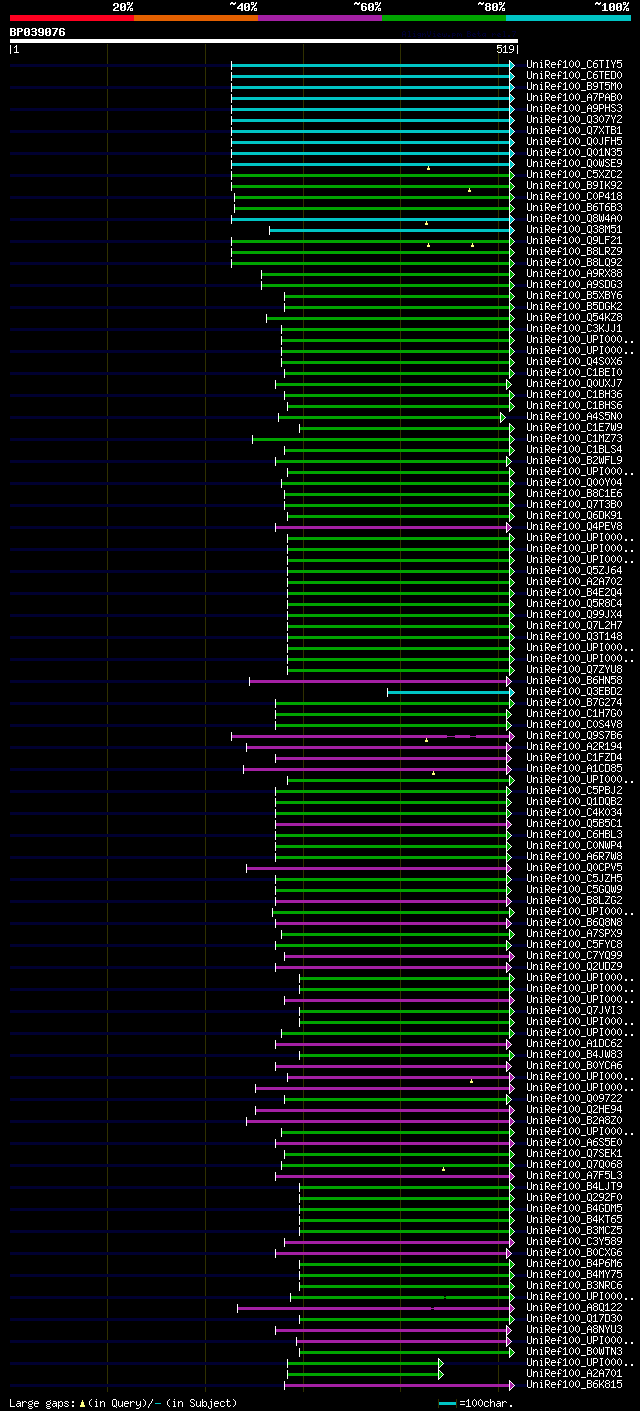Select the UniRef100_Q0WSE9 label
The image size is (640, 1411).
coord(575,163)
